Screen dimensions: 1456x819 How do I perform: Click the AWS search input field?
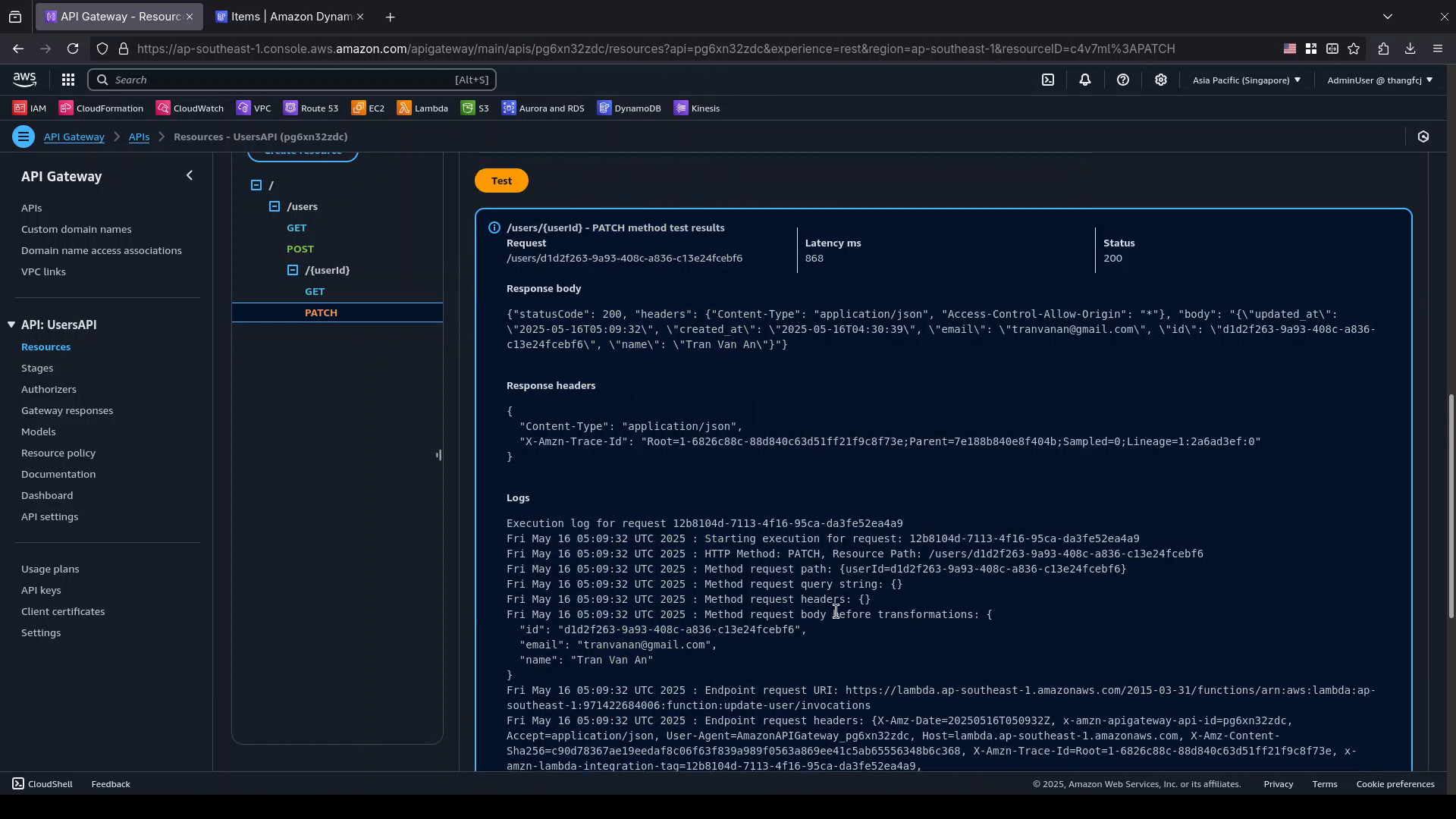(292, 80)
